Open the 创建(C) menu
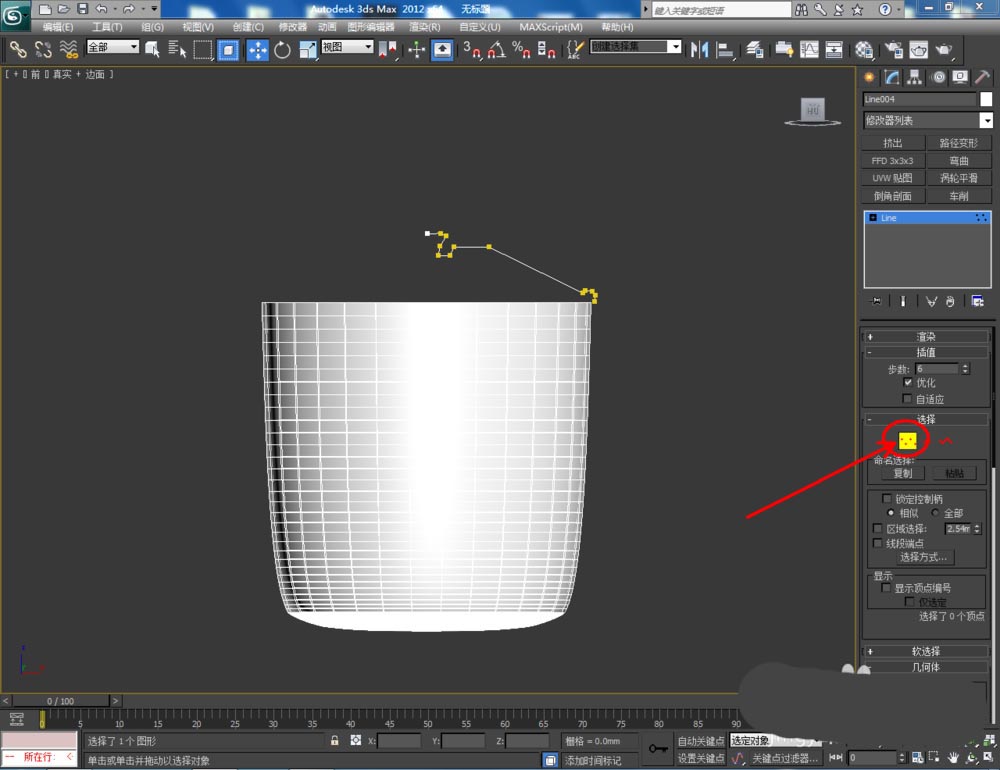This screenshot has height=770, width=1000. point(248,27)
